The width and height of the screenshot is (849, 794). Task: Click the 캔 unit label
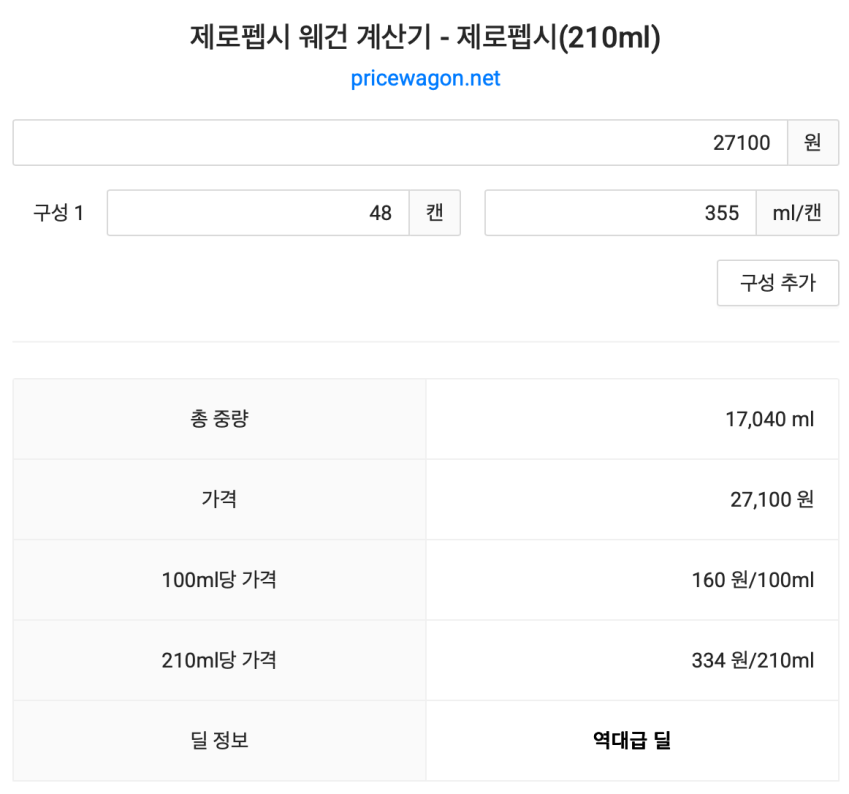pyautogui.click(x=435, y=213)
